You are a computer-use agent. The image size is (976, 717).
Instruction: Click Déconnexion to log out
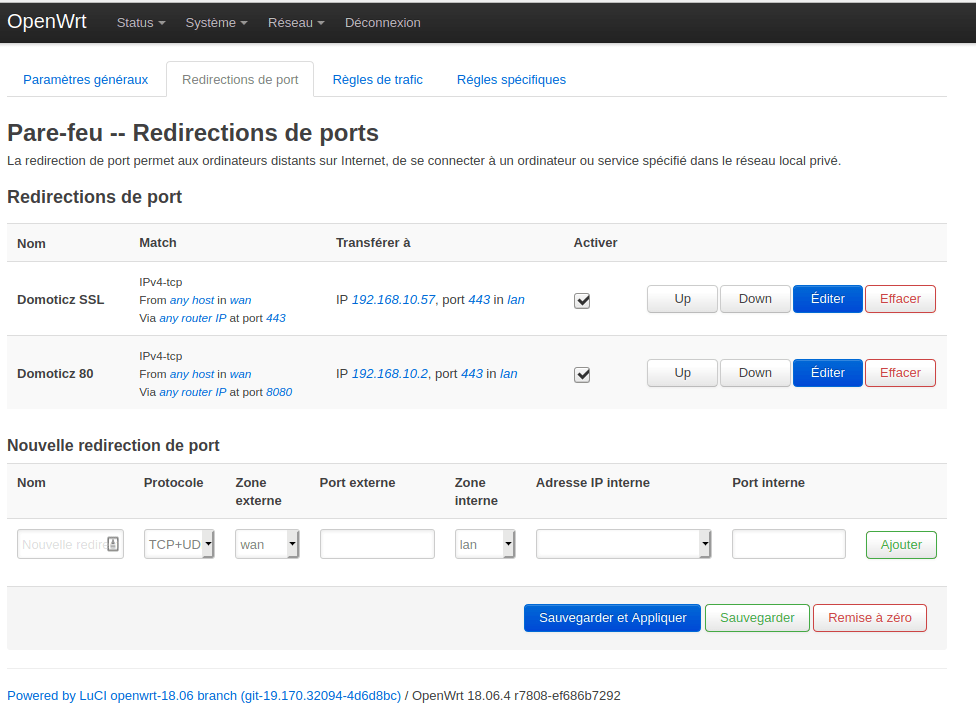click(383, 22)
